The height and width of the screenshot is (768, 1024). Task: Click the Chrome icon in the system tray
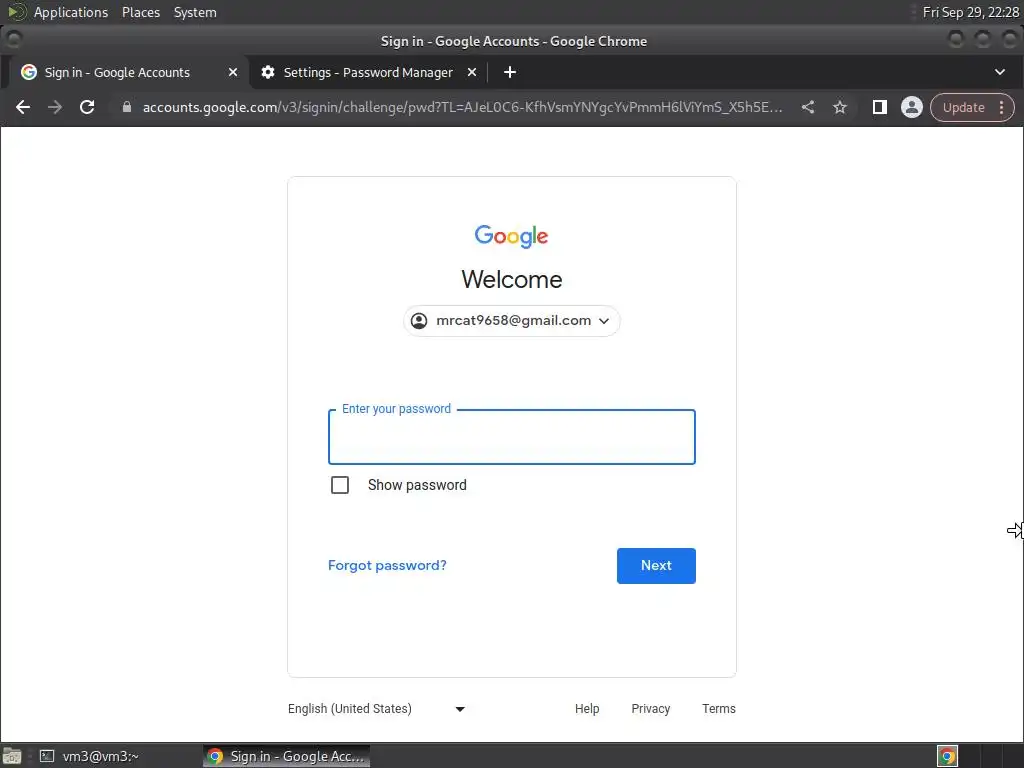pos(947,756)
